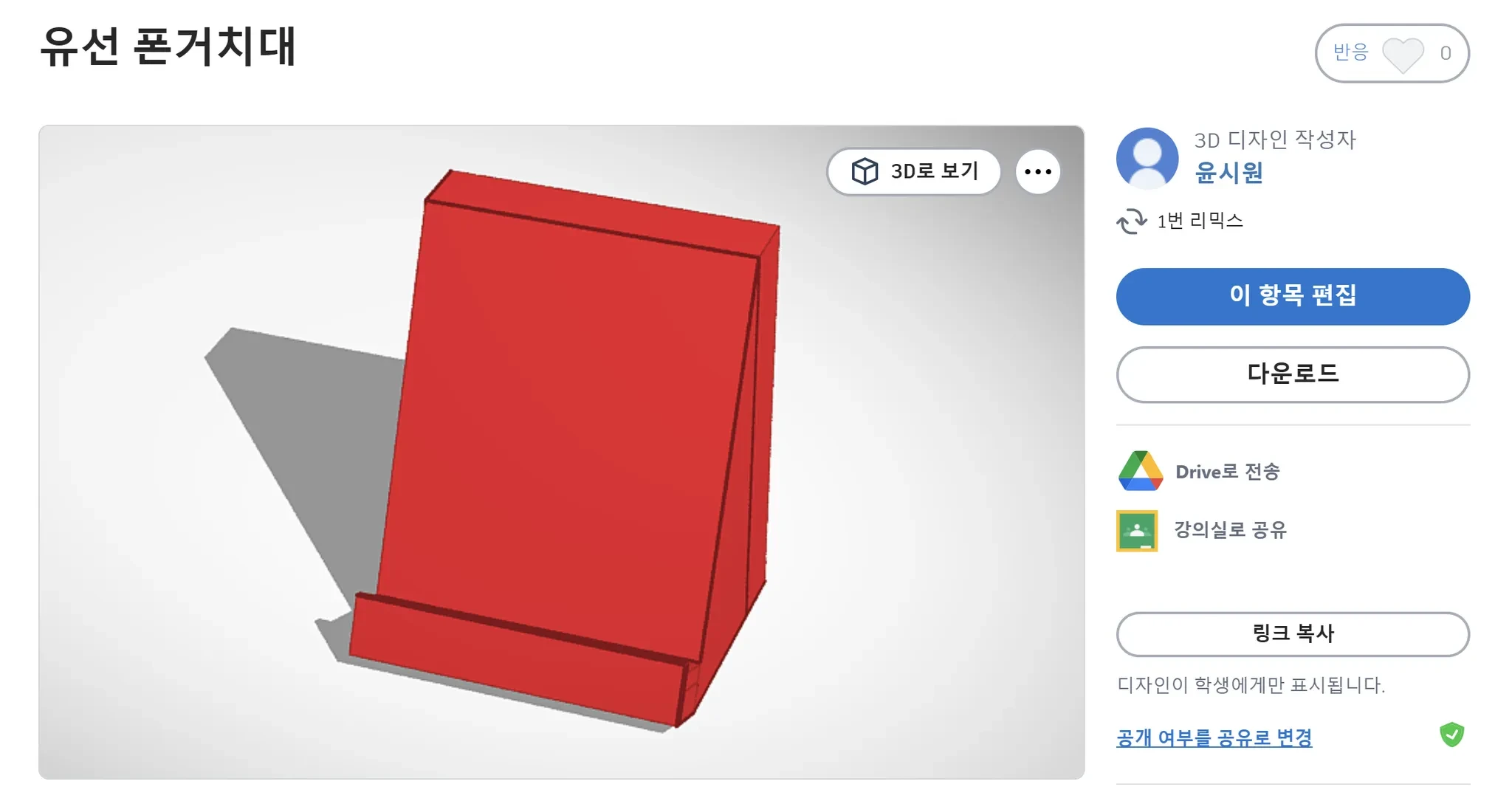Click the 3D cube view icon
The width and height of the screenshot is (1512, 801).
pos(865,171)
